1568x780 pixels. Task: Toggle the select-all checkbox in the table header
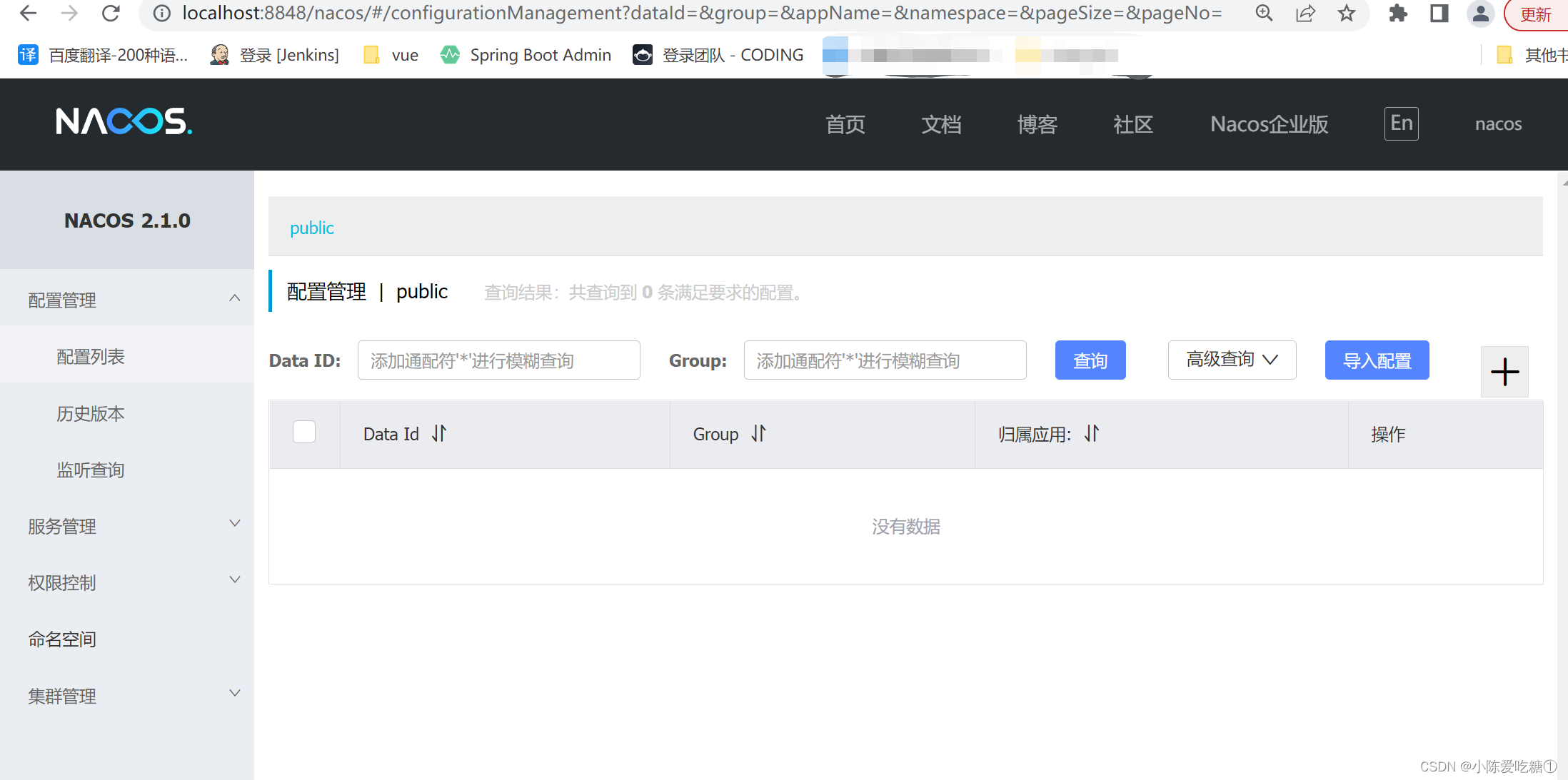click(303, 432)
